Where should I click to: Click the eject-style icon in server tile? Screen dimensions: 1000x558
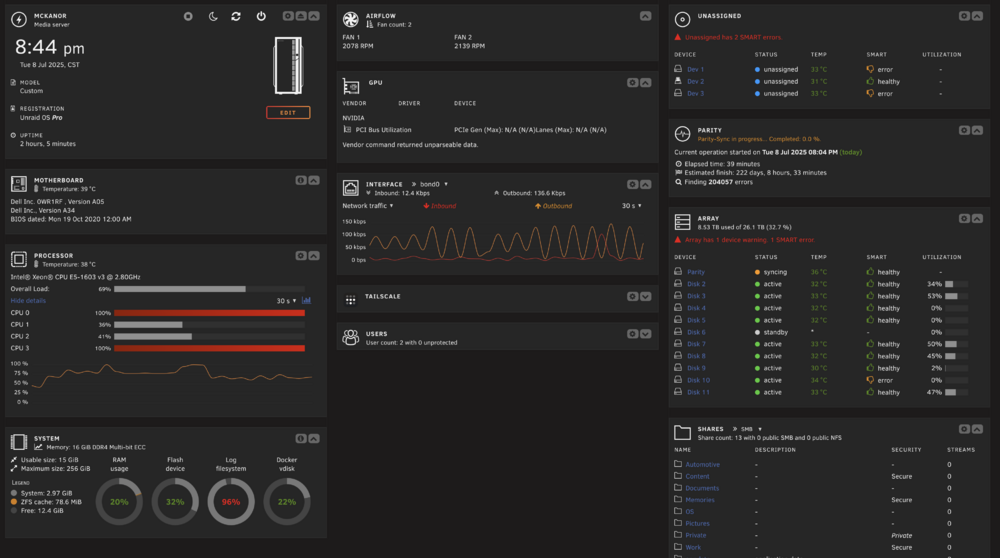[x=301, y=16]
